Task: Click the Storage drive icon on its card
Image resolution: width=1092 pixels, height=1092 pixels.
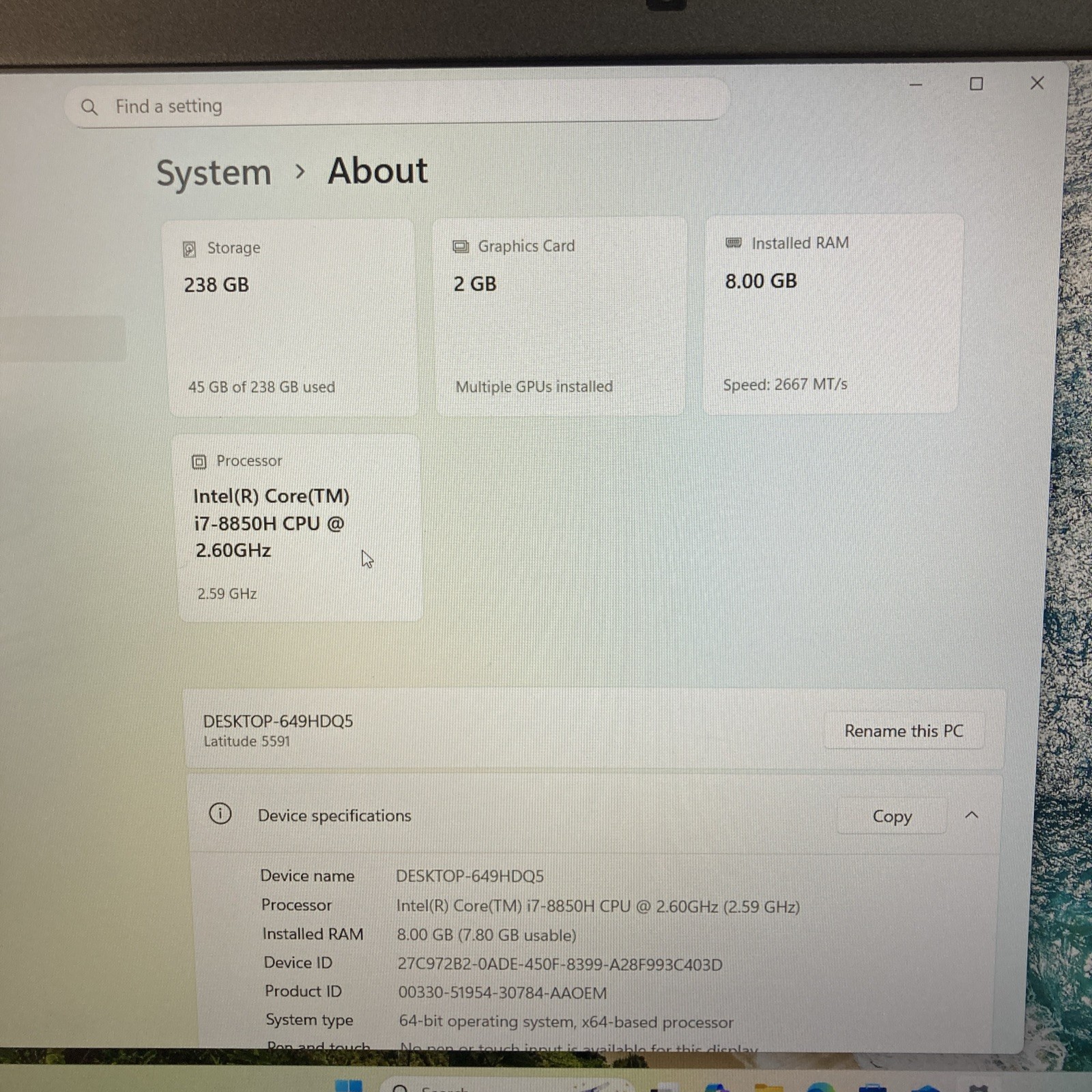Action: (x=190, y=249)
